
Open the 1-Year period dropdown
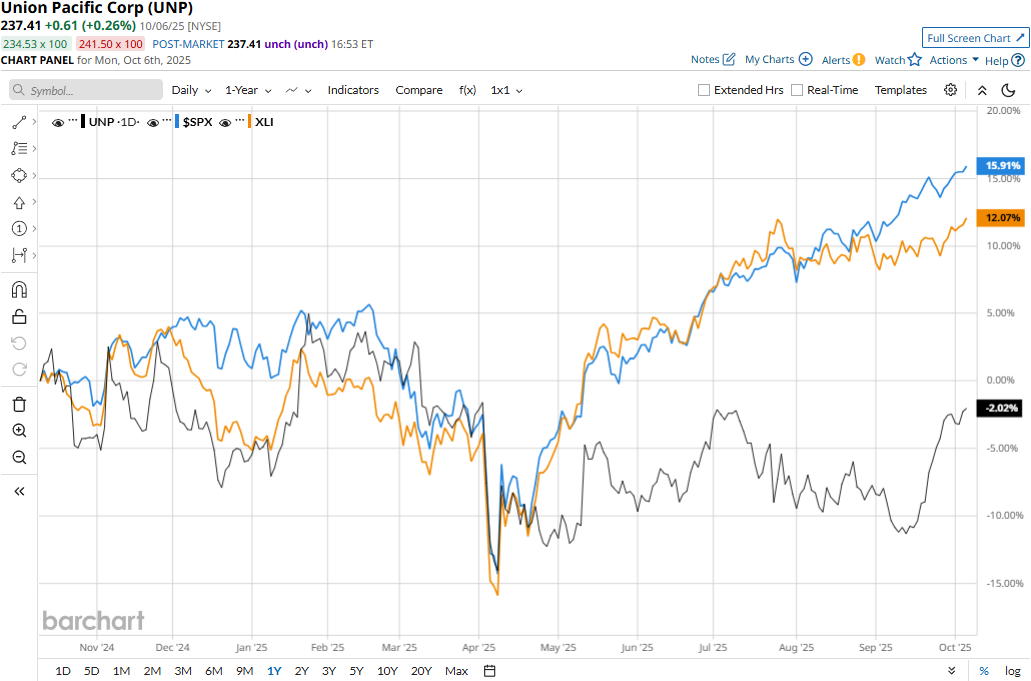pos(248,90)
